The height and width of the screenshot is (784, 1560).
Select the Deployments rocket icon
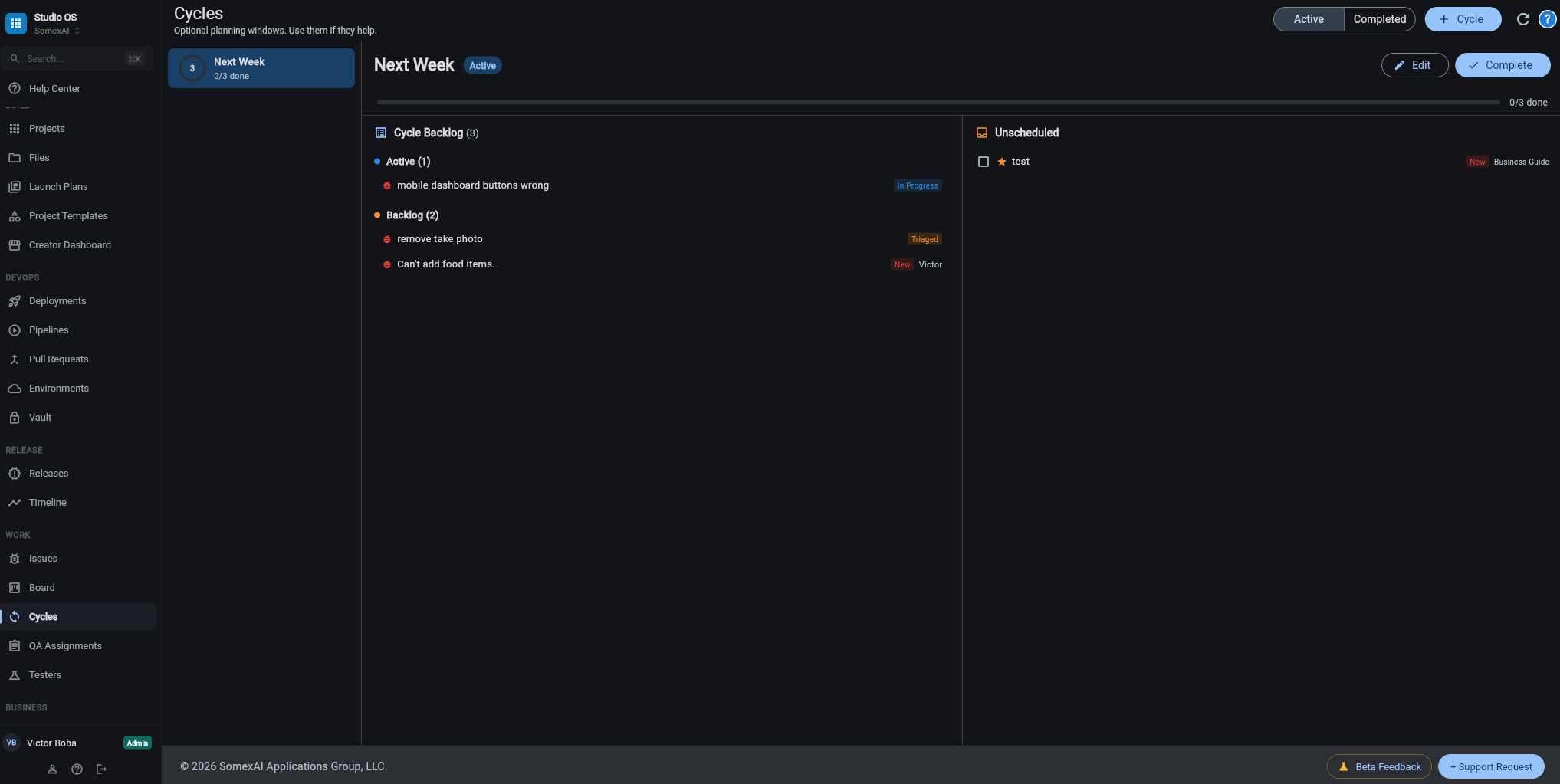click(x=15, y=300)
